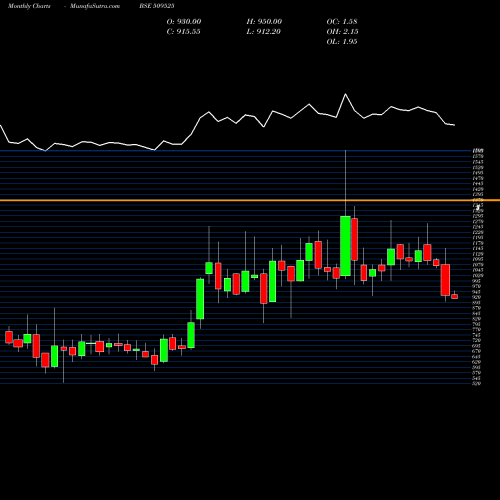The height and width of the screenshot is (500, 500).
Task: Click the last small red candlestick
Action: [454, 296]
